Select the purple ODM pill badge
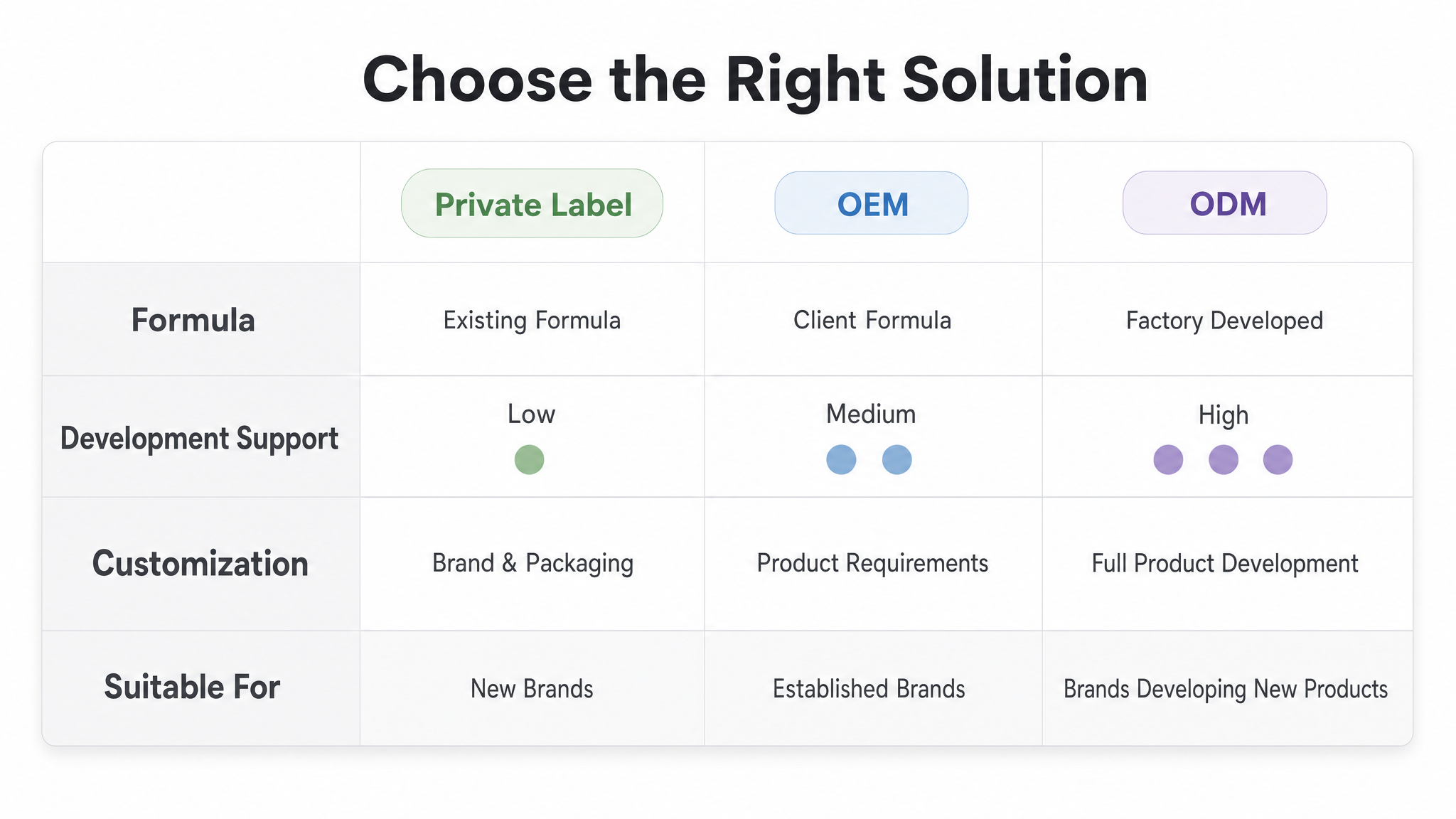This screenshot has height=819, width=1456. [x=1225, y=203]
